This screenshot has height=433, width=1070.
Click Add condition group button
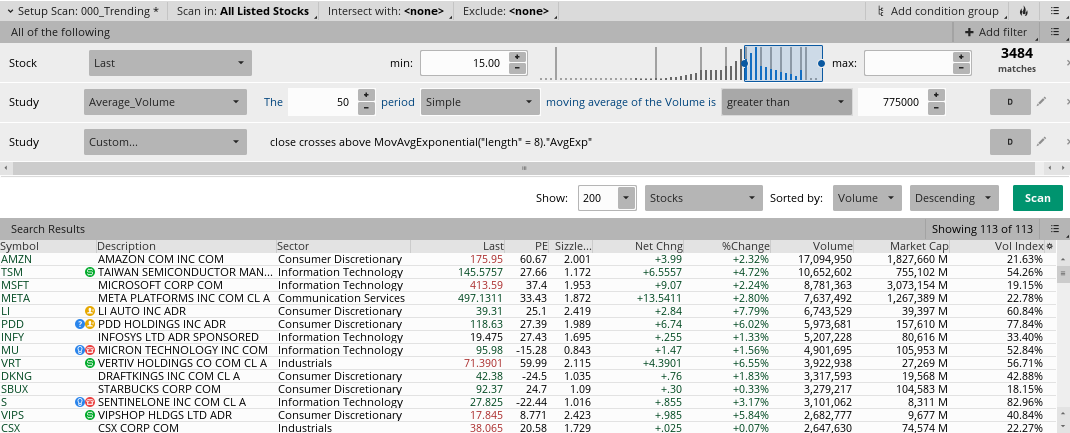(x=940, y=11)
